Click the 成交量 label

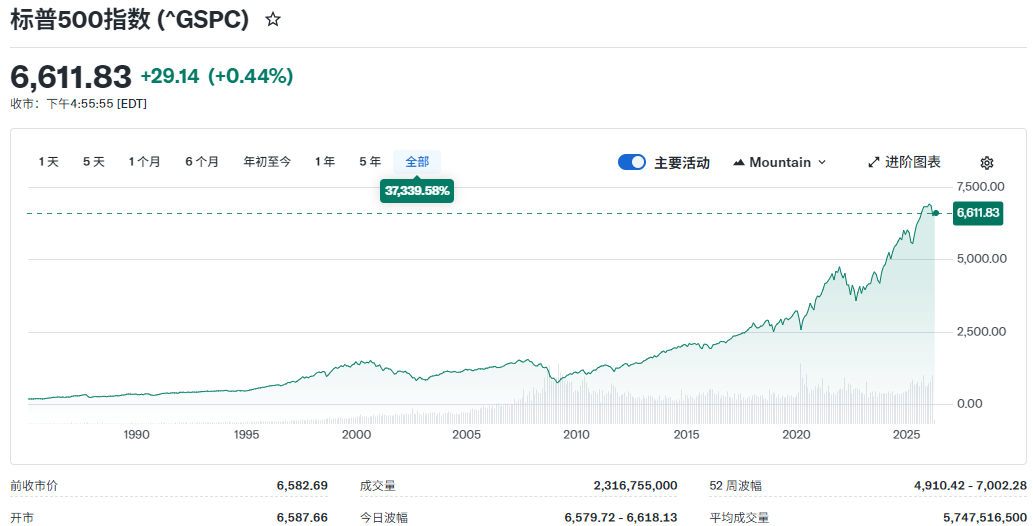click(x=377, y=486)
